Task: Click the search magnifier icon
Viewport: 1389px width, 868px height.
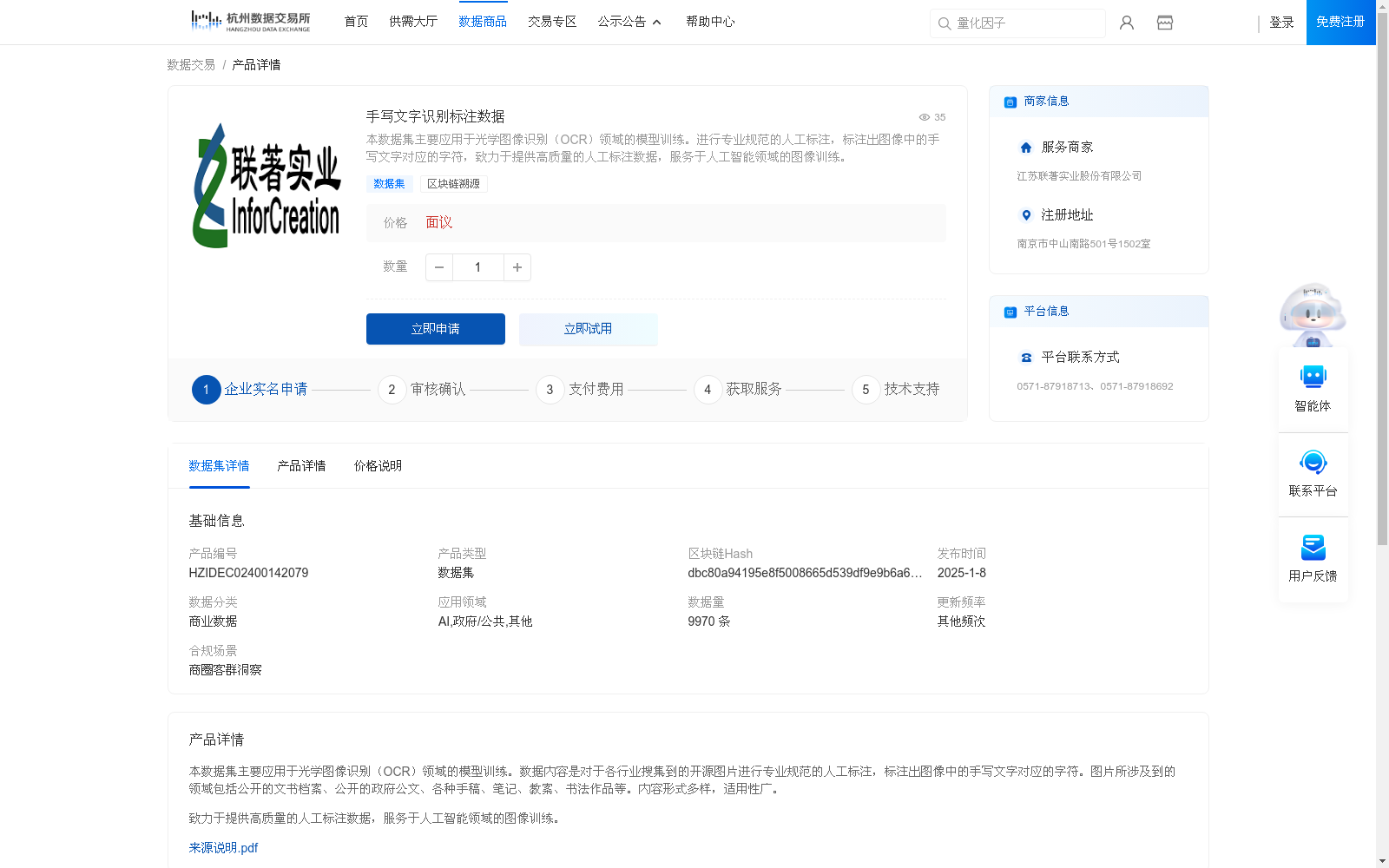Action: tap(945, 23)
